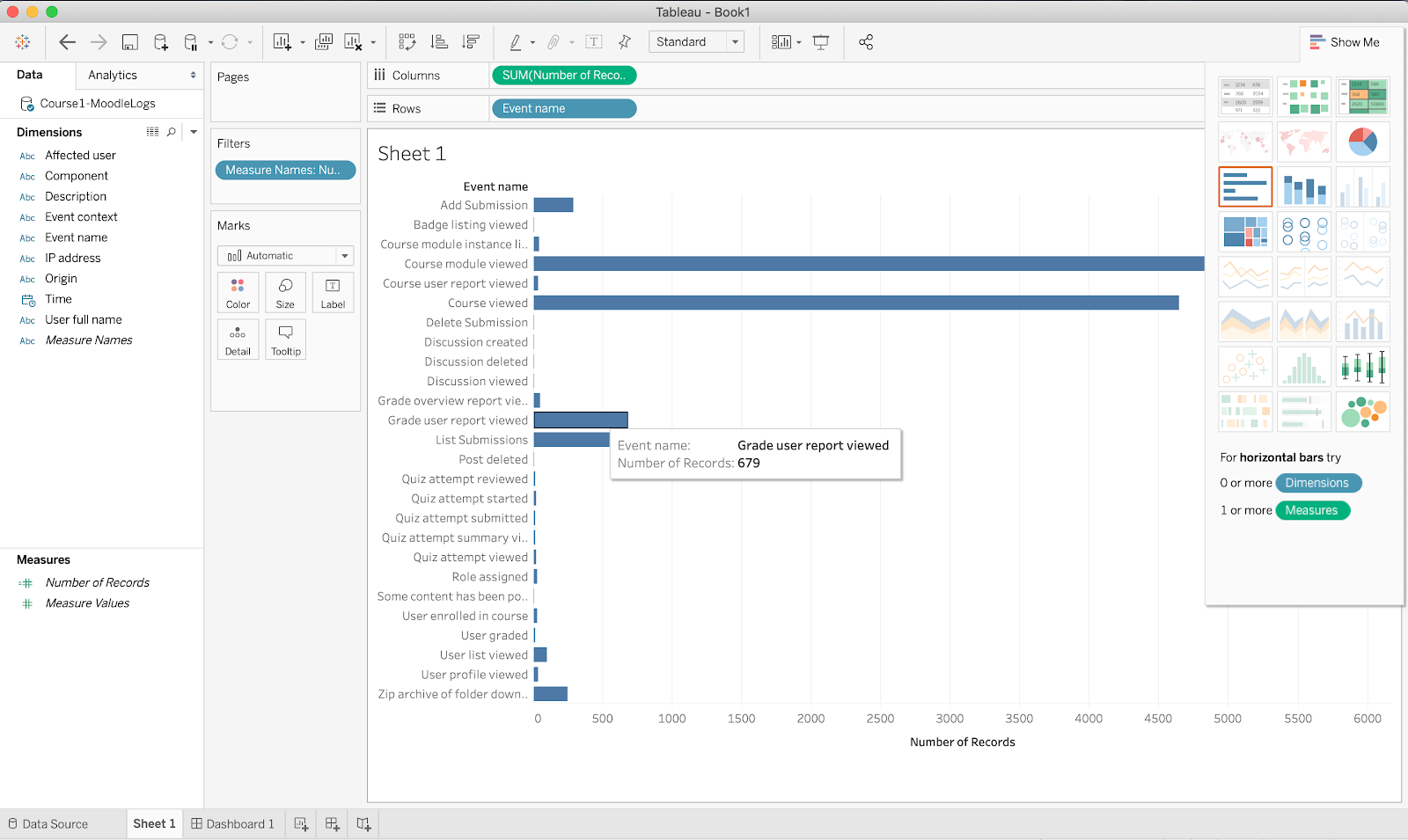The image size is (1408, 840).
Task: Sort event names descending via toolbar
Action: [471, 42]
